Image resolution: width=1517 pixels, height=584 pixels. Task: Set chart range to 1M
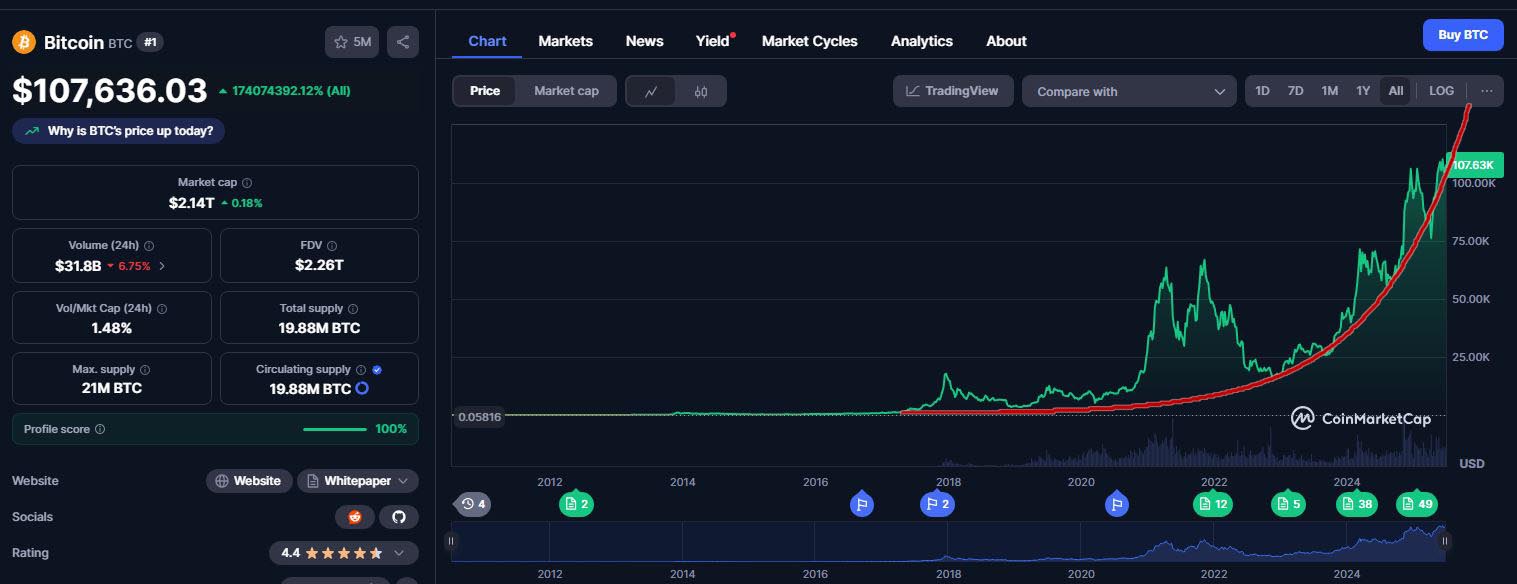pyautogui.click(x=1330, y=91)
